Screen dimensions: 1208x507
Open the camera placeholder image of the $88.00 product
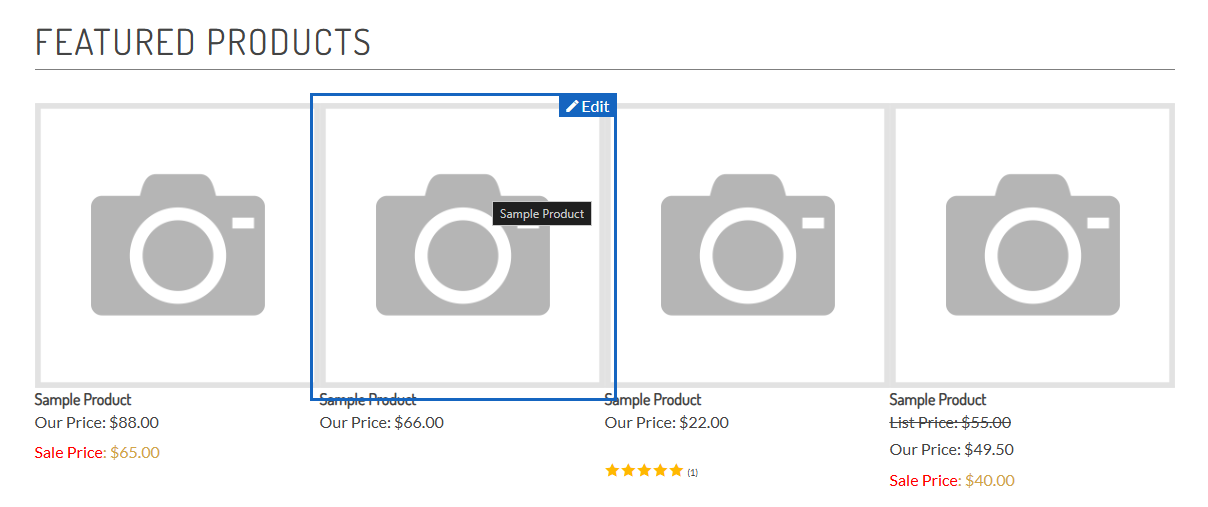pos(178,245)
